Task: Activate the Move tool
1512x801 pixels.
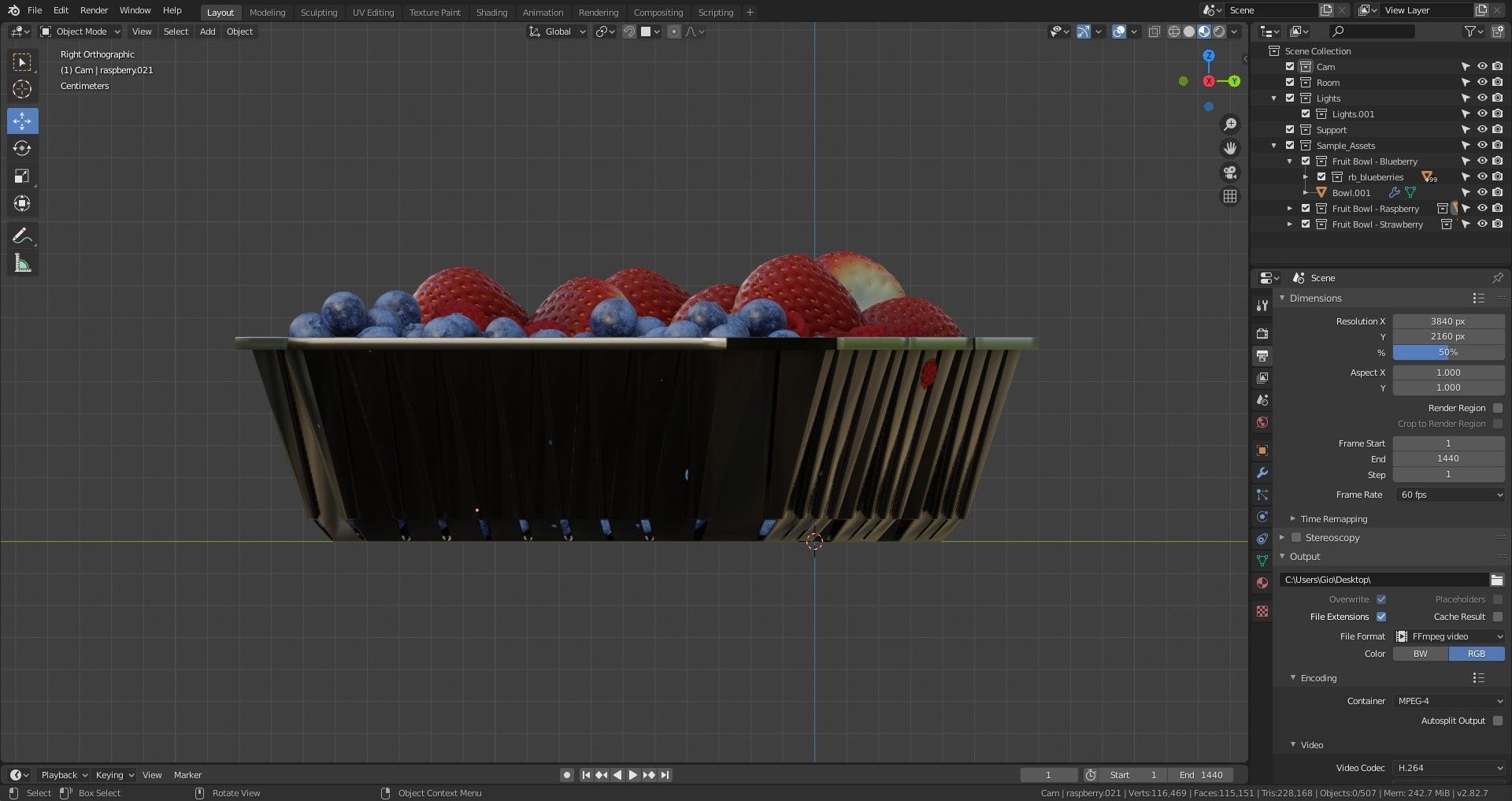Action: click(22, 121)
